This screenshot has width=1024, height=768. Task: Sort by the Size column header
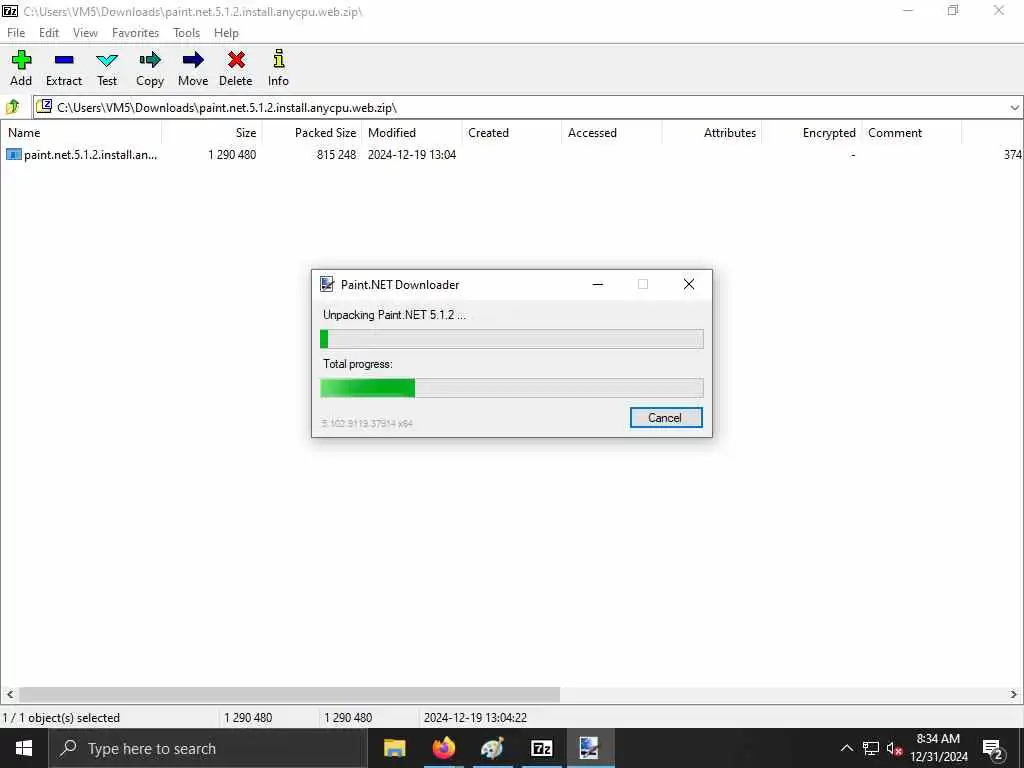pyautogui.click(x=212, y=133)
